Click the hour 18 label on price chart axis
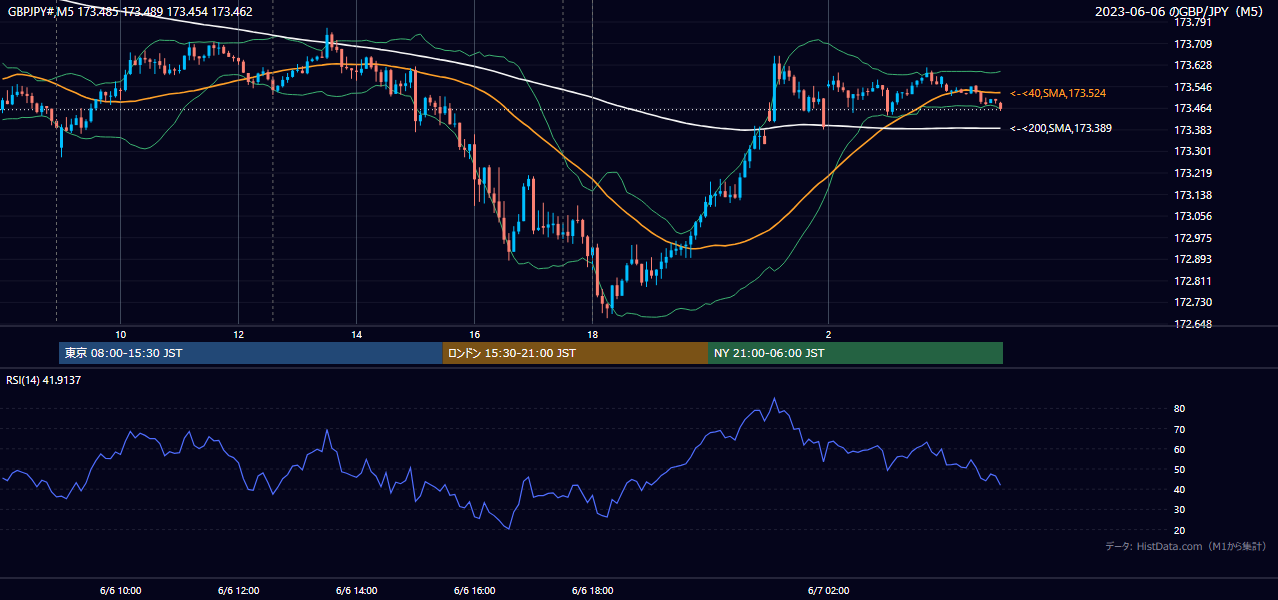This screenshot has height=600, width=1278. 592,334
